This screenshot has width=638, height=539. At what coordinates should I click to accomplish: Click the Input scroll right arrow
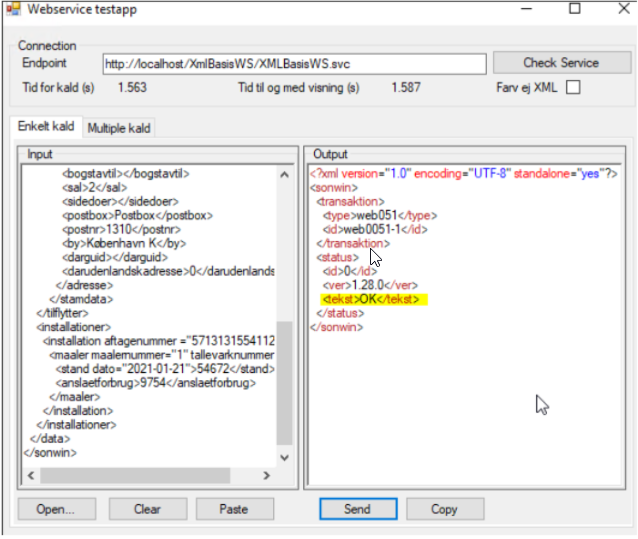(267, 475)
